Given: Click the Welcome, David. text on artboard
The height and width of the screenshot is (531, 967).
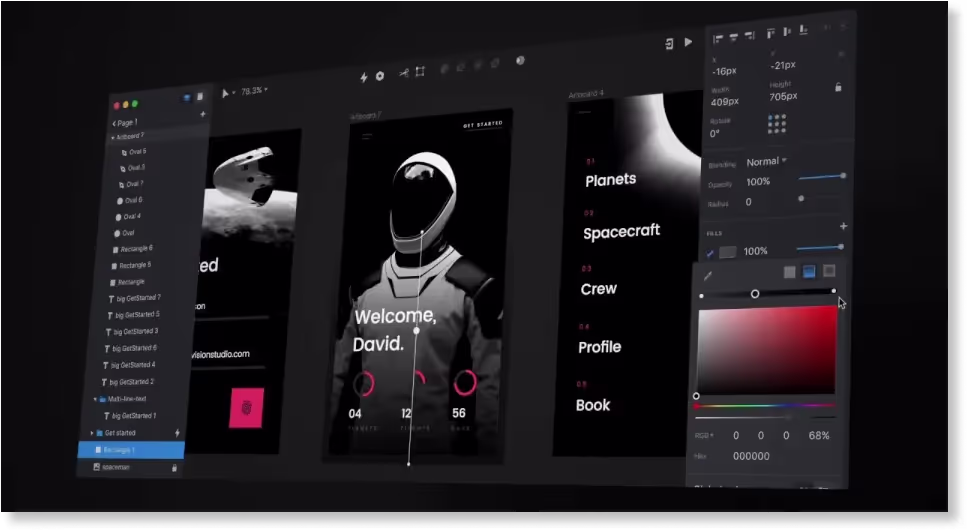Looking at the screenshot, I should (x=395, y=329).
